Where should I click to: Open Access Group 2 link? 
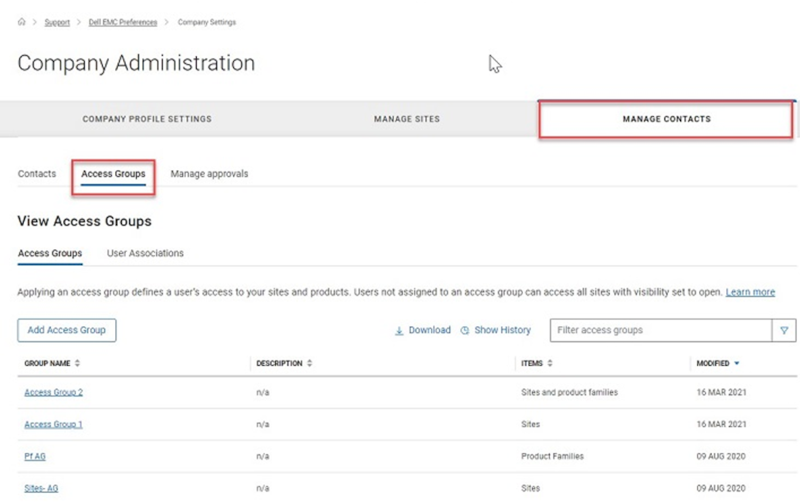(53, 392)
